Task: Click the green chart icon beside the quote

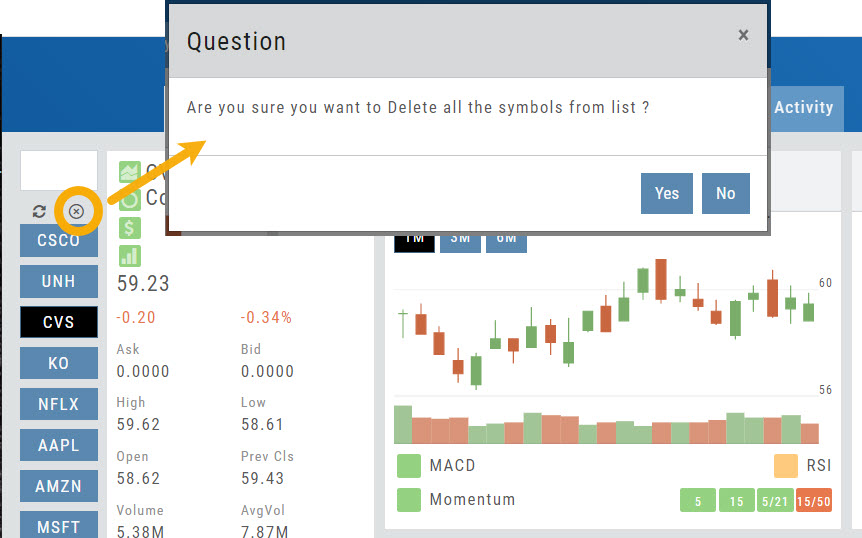Action: point(129,173)
